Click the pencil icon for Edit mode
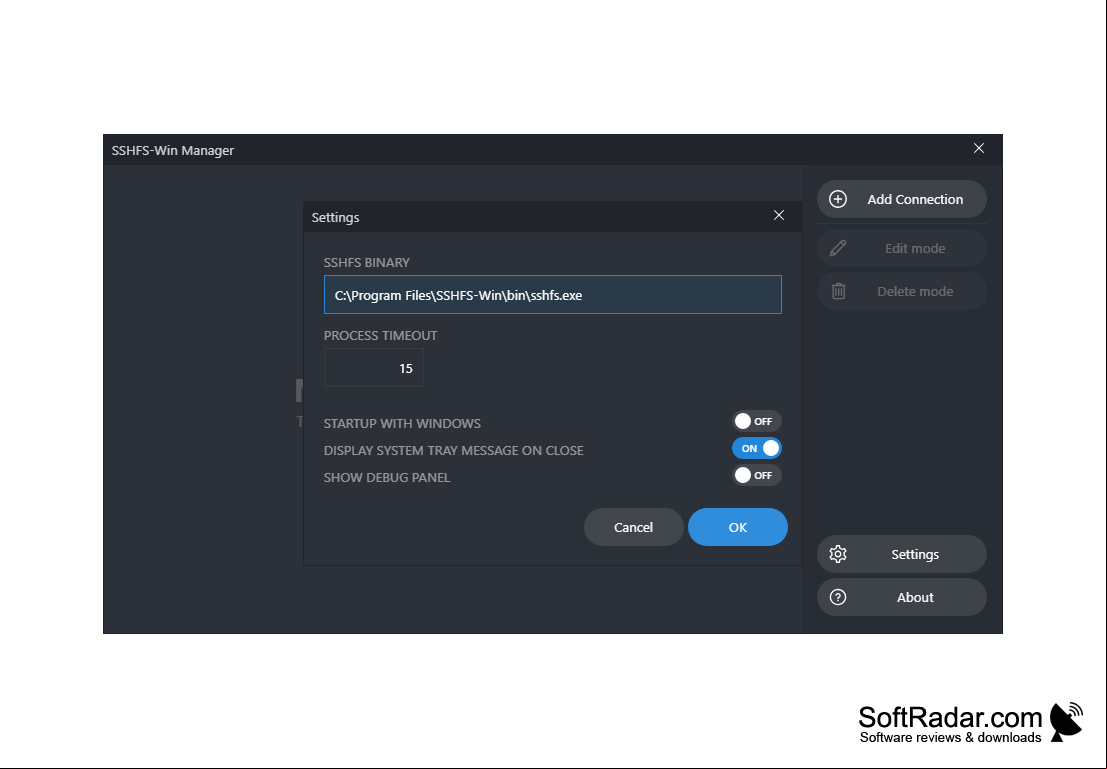Viewport: 1107px width, 769px height. (x=838, y=248)
